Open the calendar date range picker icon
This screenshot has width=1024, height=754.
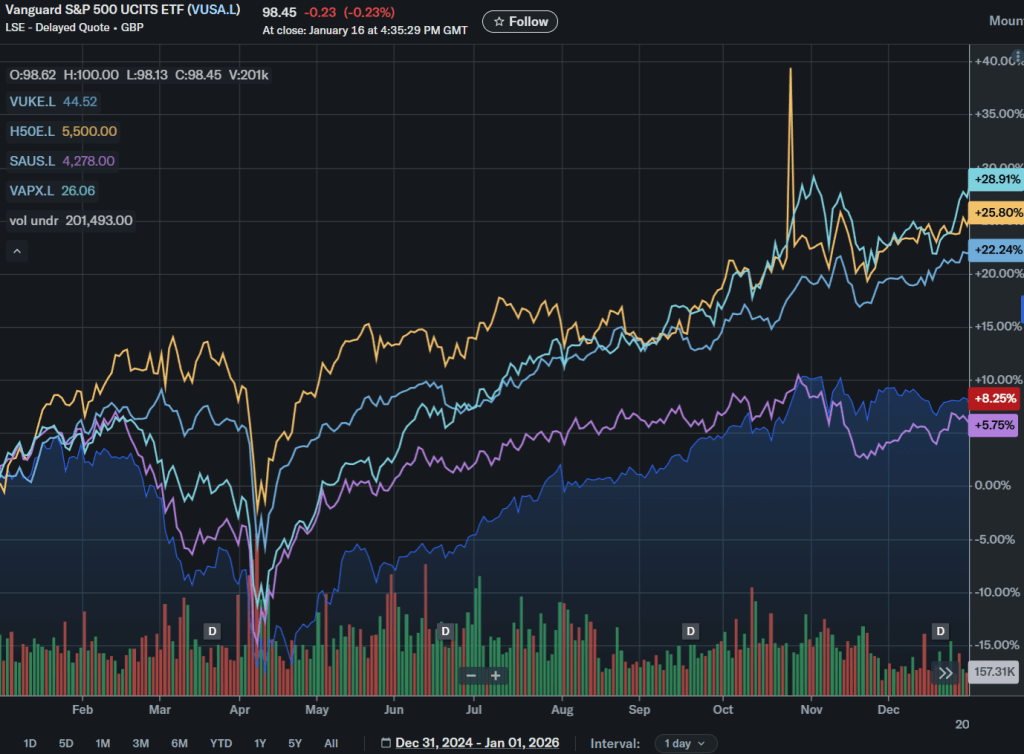386,743
